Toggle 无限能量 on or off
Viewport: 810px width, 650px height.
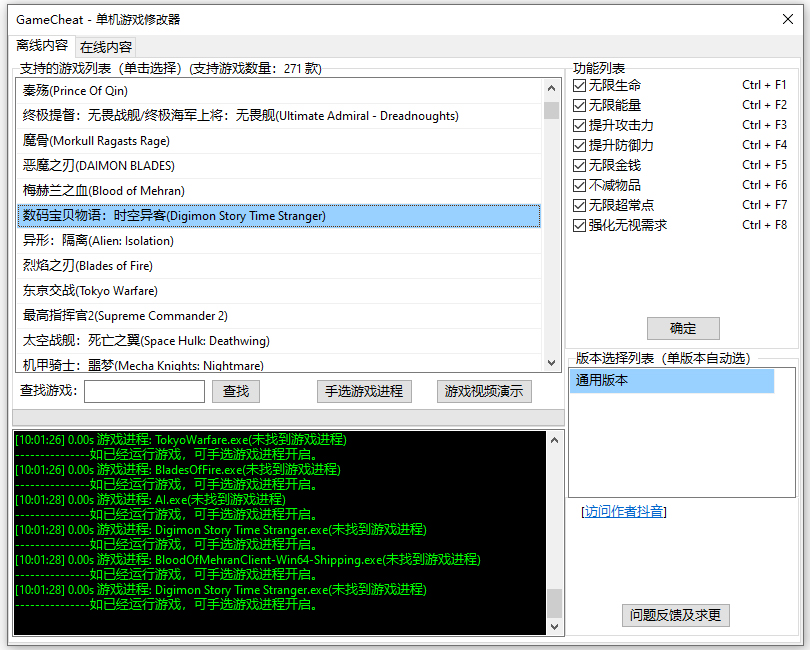(x=580, y=105)
